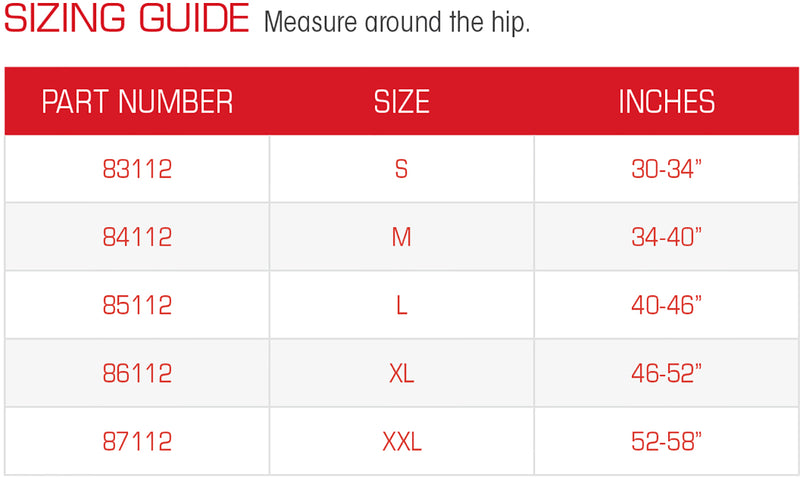
Task: Click the 52-58" inches cell
Action: pos(666,441)
